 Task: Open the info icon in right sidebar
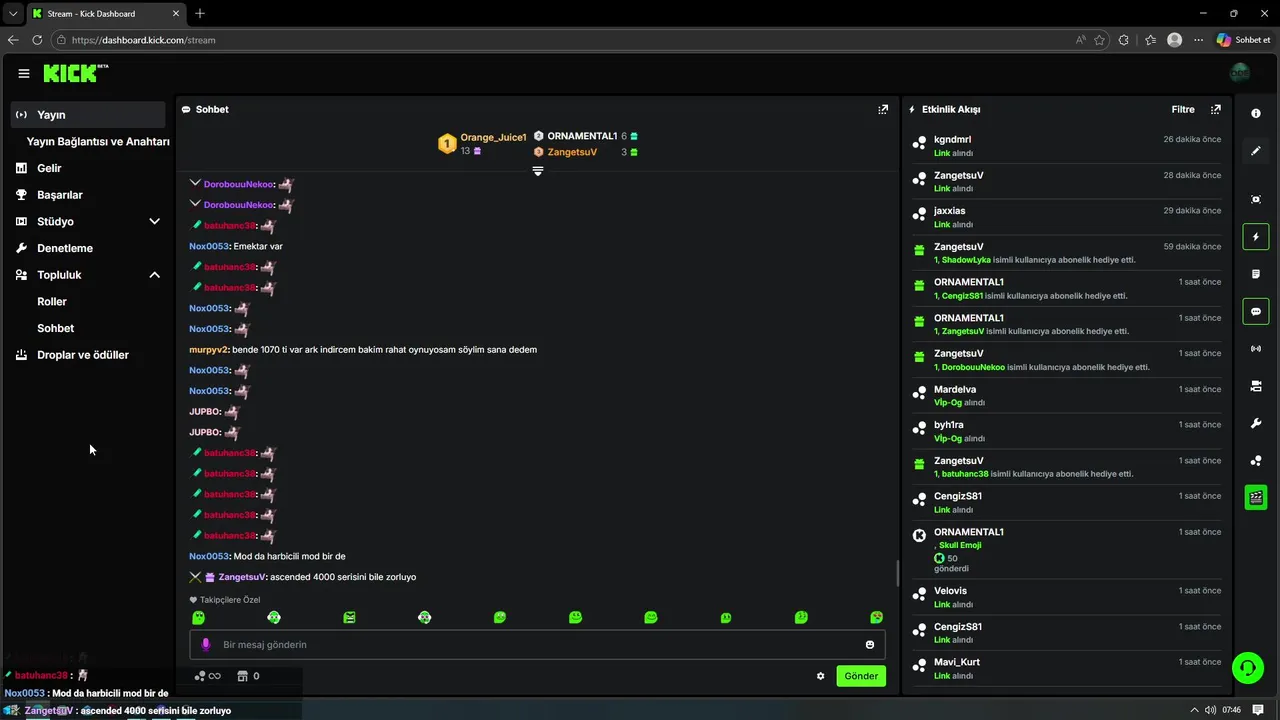coord(1256,114)
